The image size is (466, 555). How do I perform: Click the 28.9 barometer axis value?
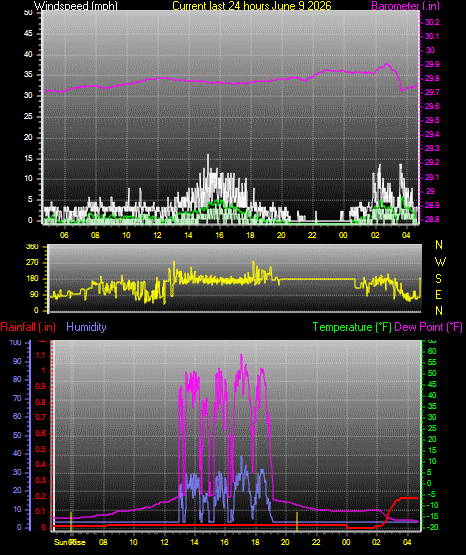432,205
